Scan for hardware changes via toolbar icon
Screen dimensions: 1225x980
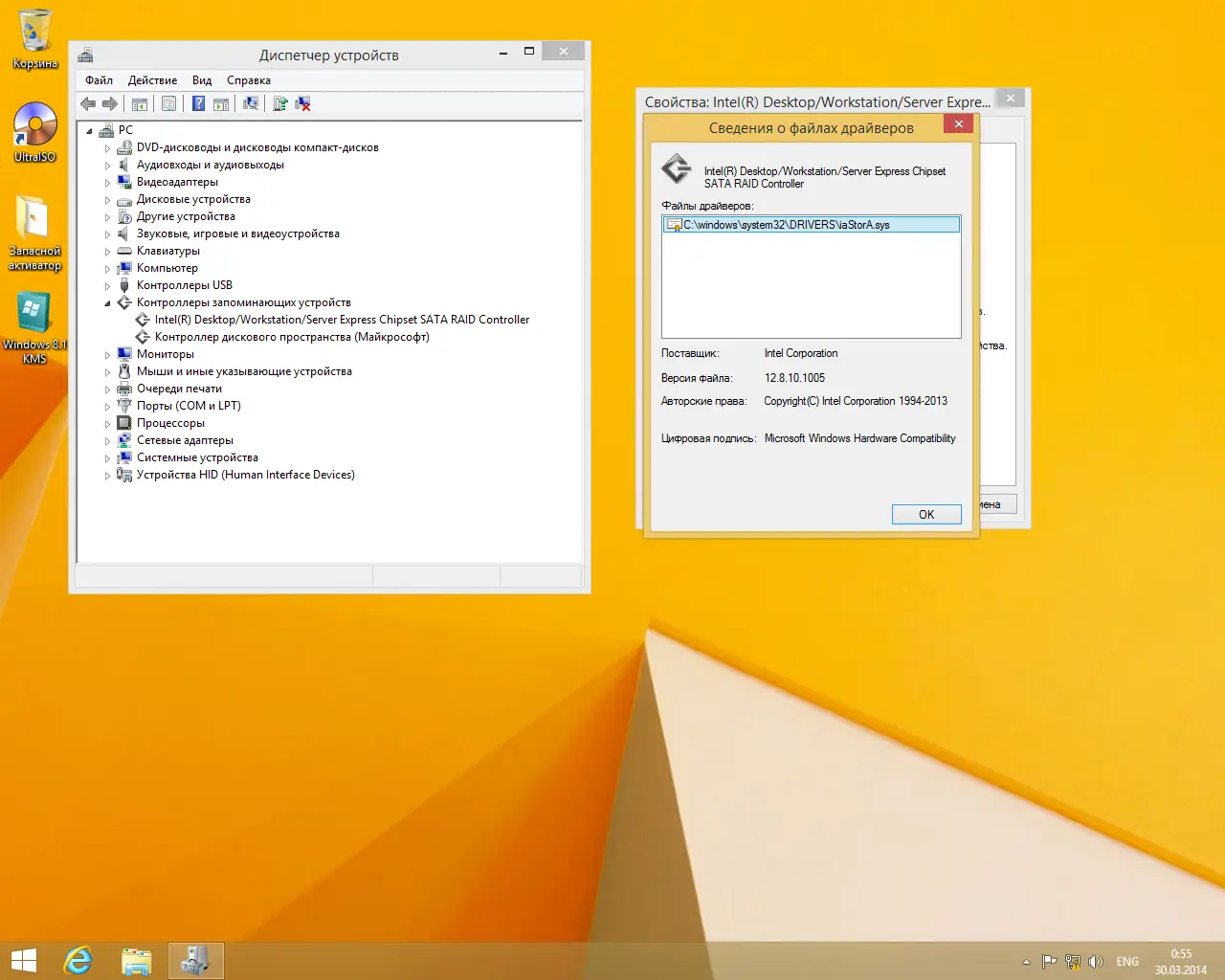point(251,103)
